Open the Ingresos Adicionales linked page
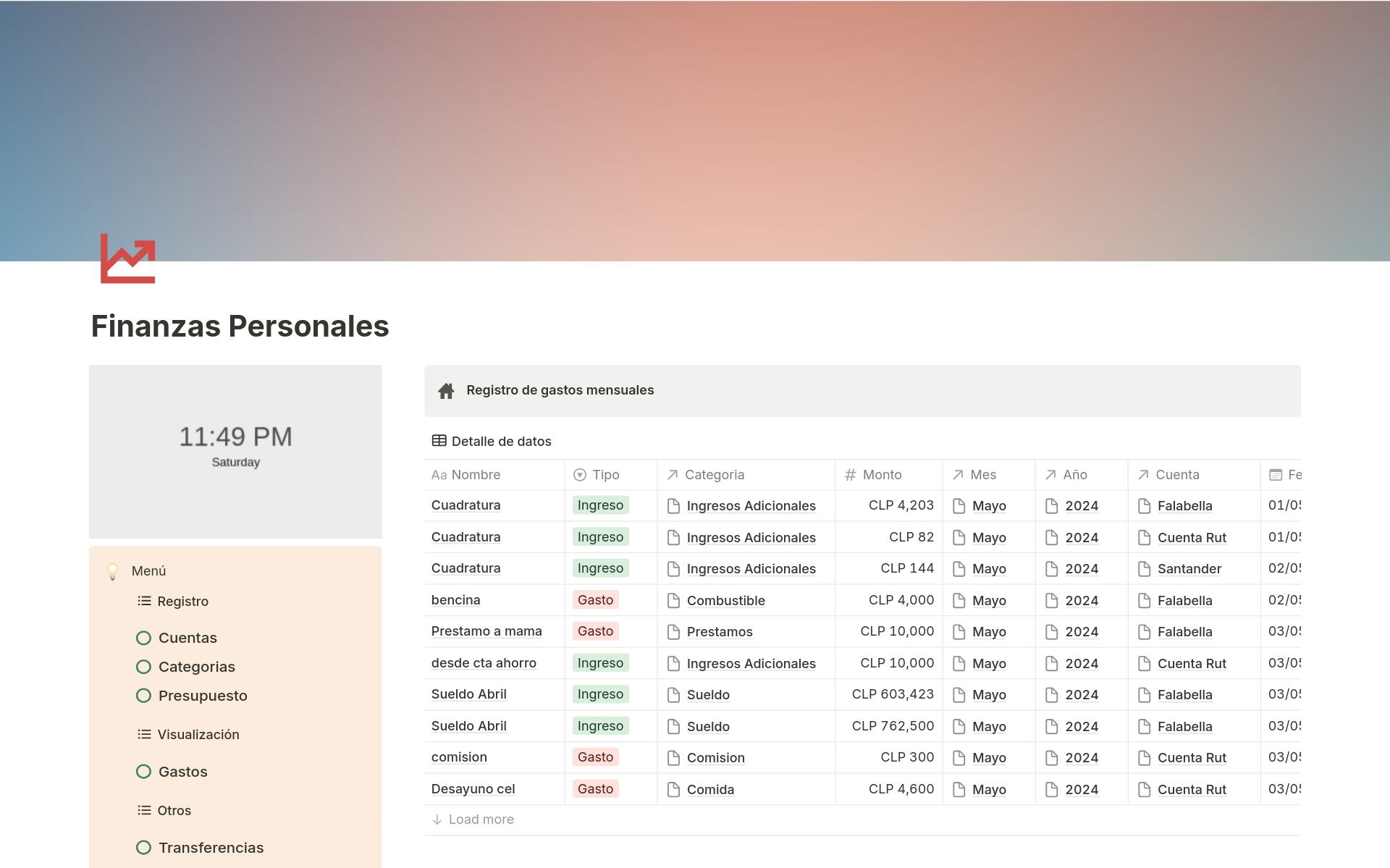Image resolution: width=1390 pixels, height=868 pixels. (x=751, y=505)
